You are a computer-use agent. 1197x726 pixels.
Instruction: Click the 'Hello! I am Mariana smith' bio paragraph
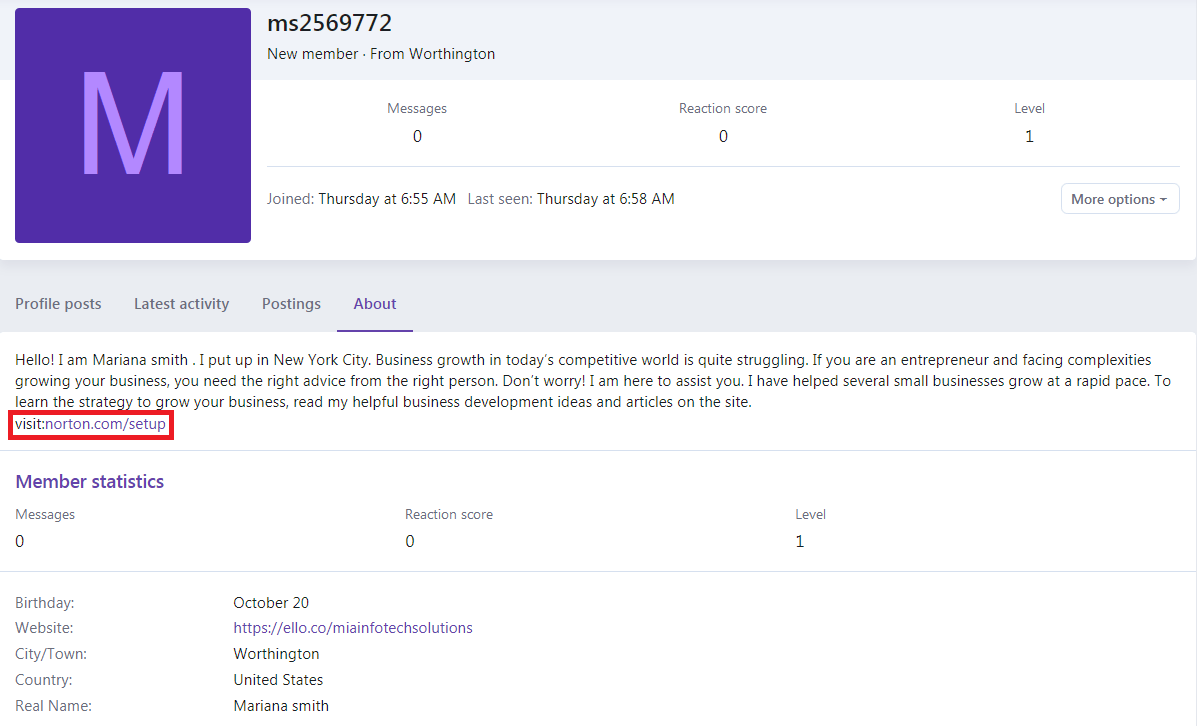click(593, 381)
